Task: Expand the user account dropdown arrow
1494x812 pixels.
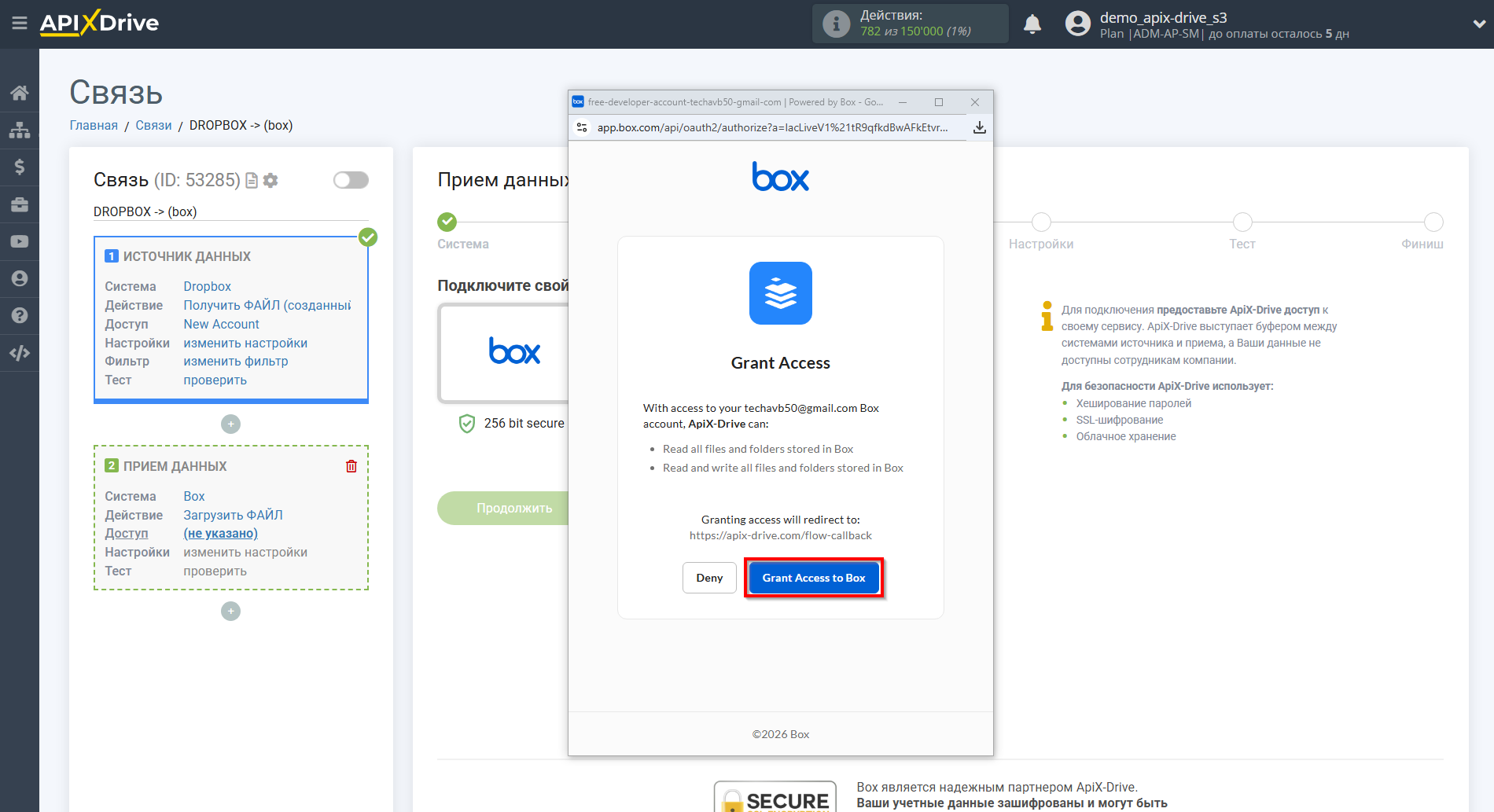Action: pos(1478,24)
